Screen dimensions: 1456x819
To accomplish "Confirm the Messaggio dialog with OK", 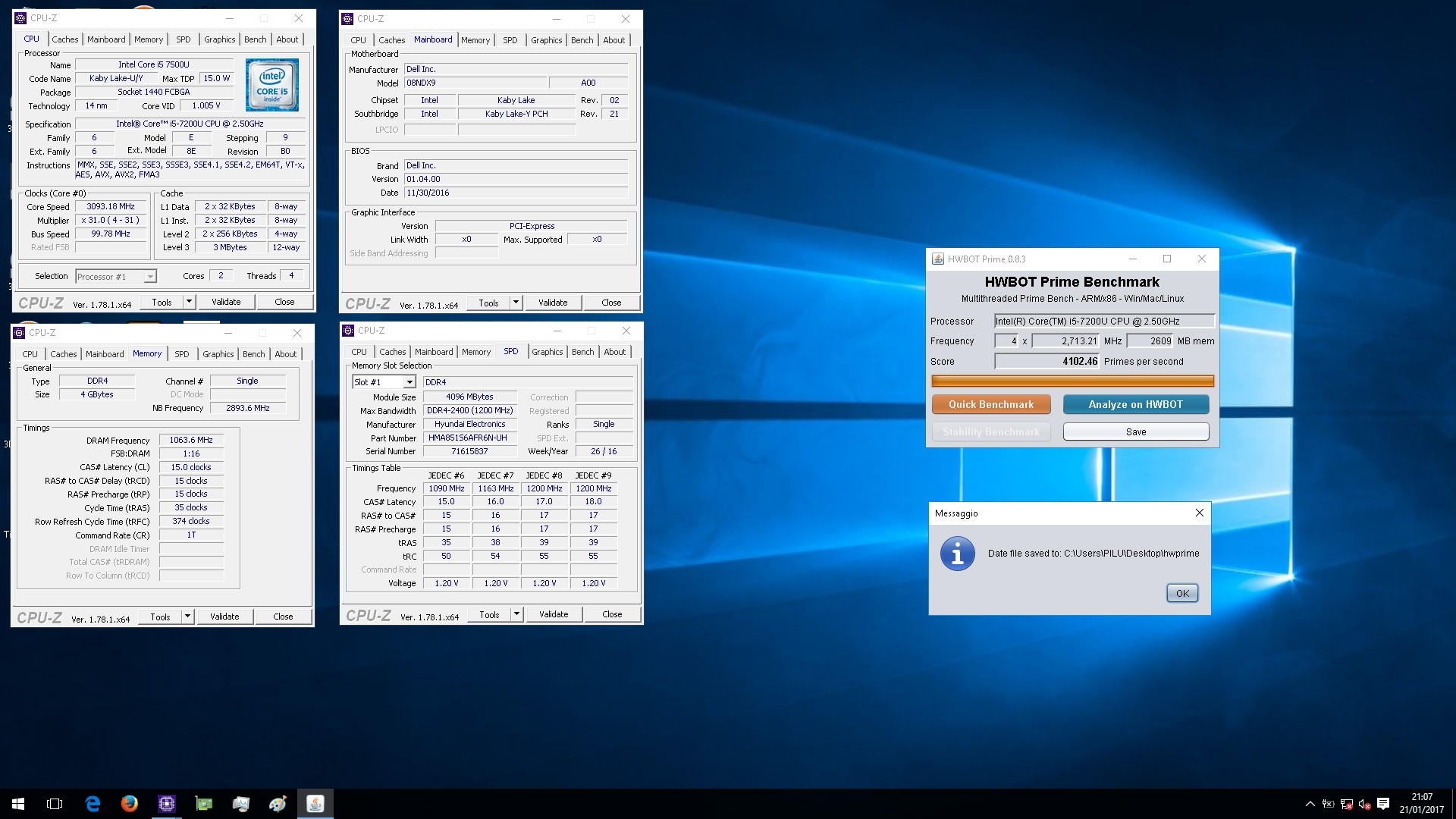I will [x=1182, y=593].
